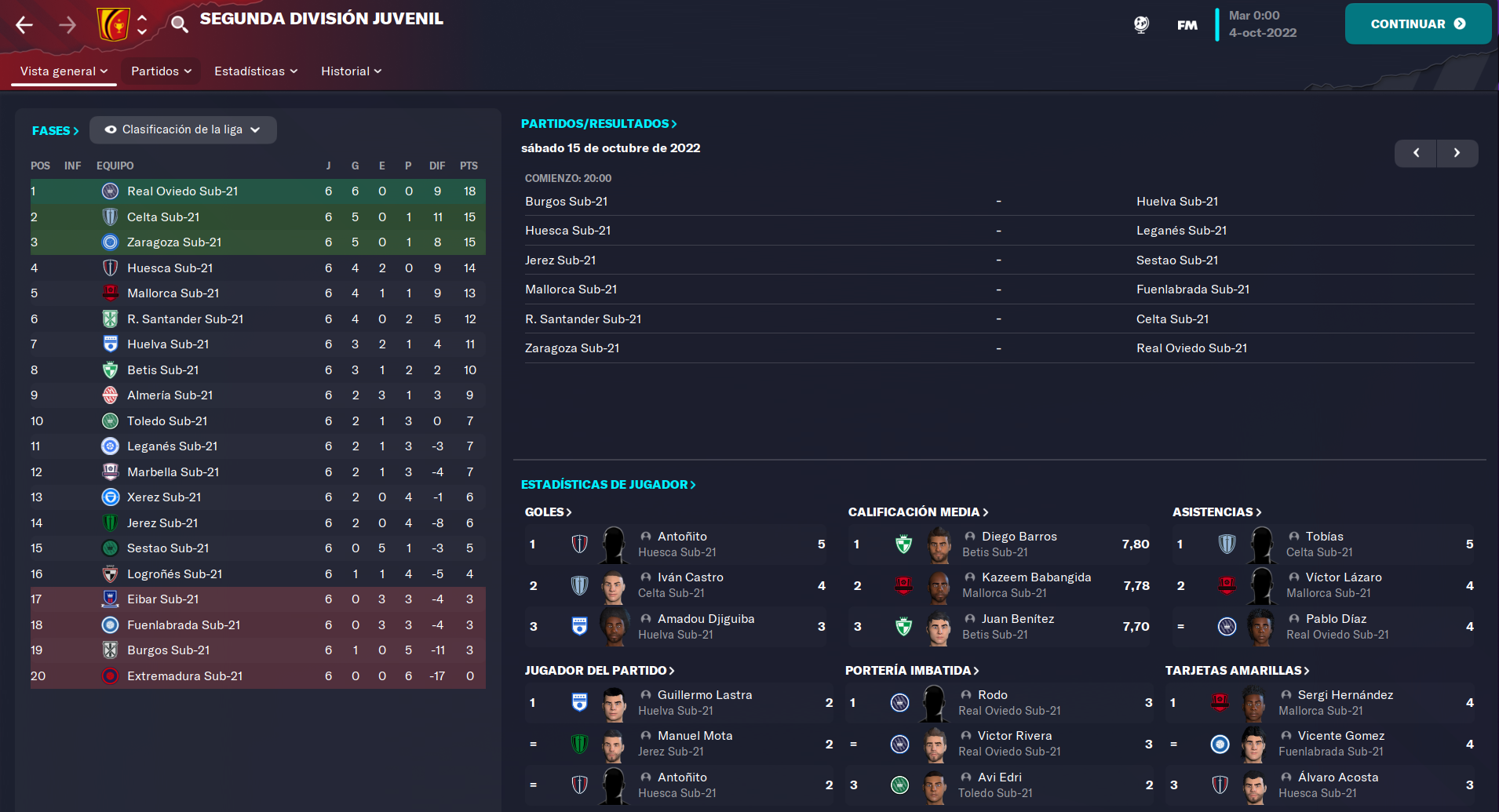This screenshot has width=1499, height=812.
Task: Show previous matchday with left arrow
Action: [x=1416, y=153]
